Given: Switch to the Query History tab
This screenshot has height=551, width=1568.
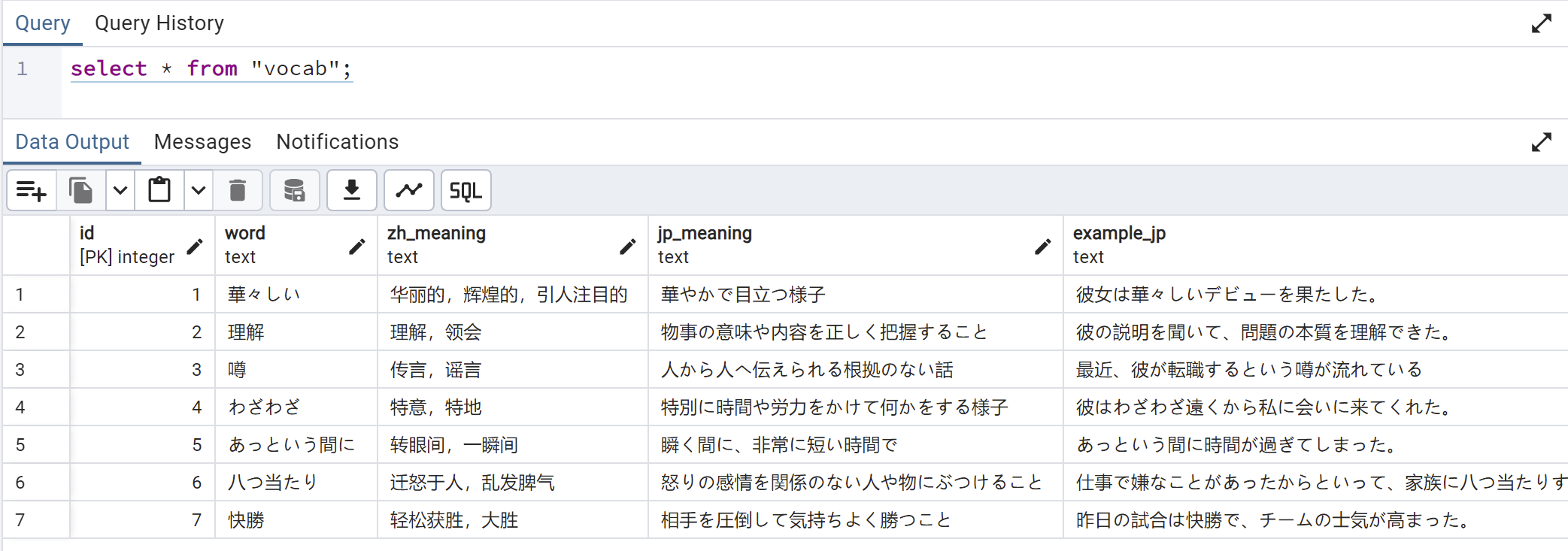Looking at the screenshot, I should [x=159, y=23].
